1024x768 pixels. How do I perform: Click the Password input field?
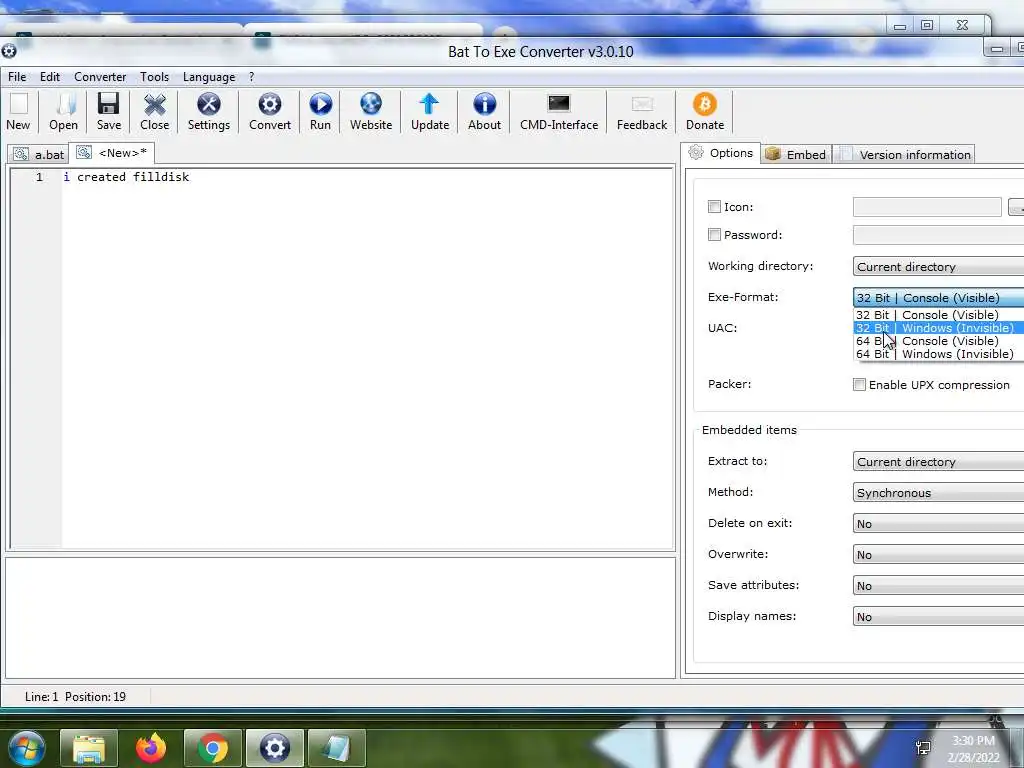(938, 234)
